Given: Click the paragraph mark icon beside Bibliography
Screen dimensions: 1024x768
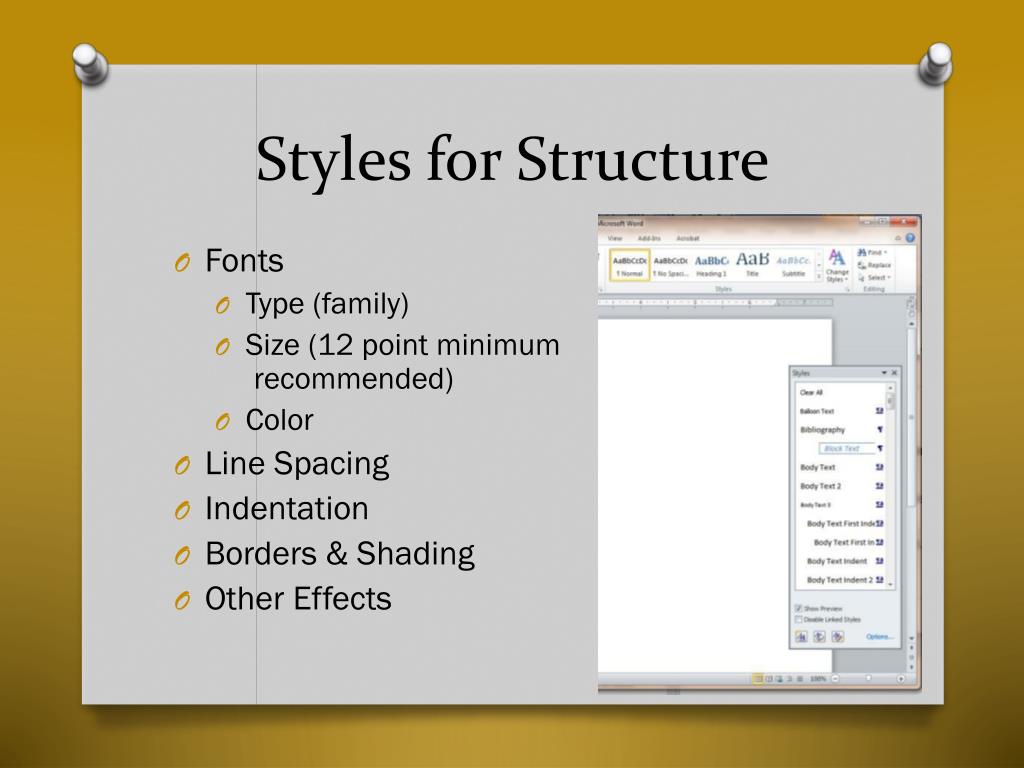Looking at the screenshot, I should point(880,430).
